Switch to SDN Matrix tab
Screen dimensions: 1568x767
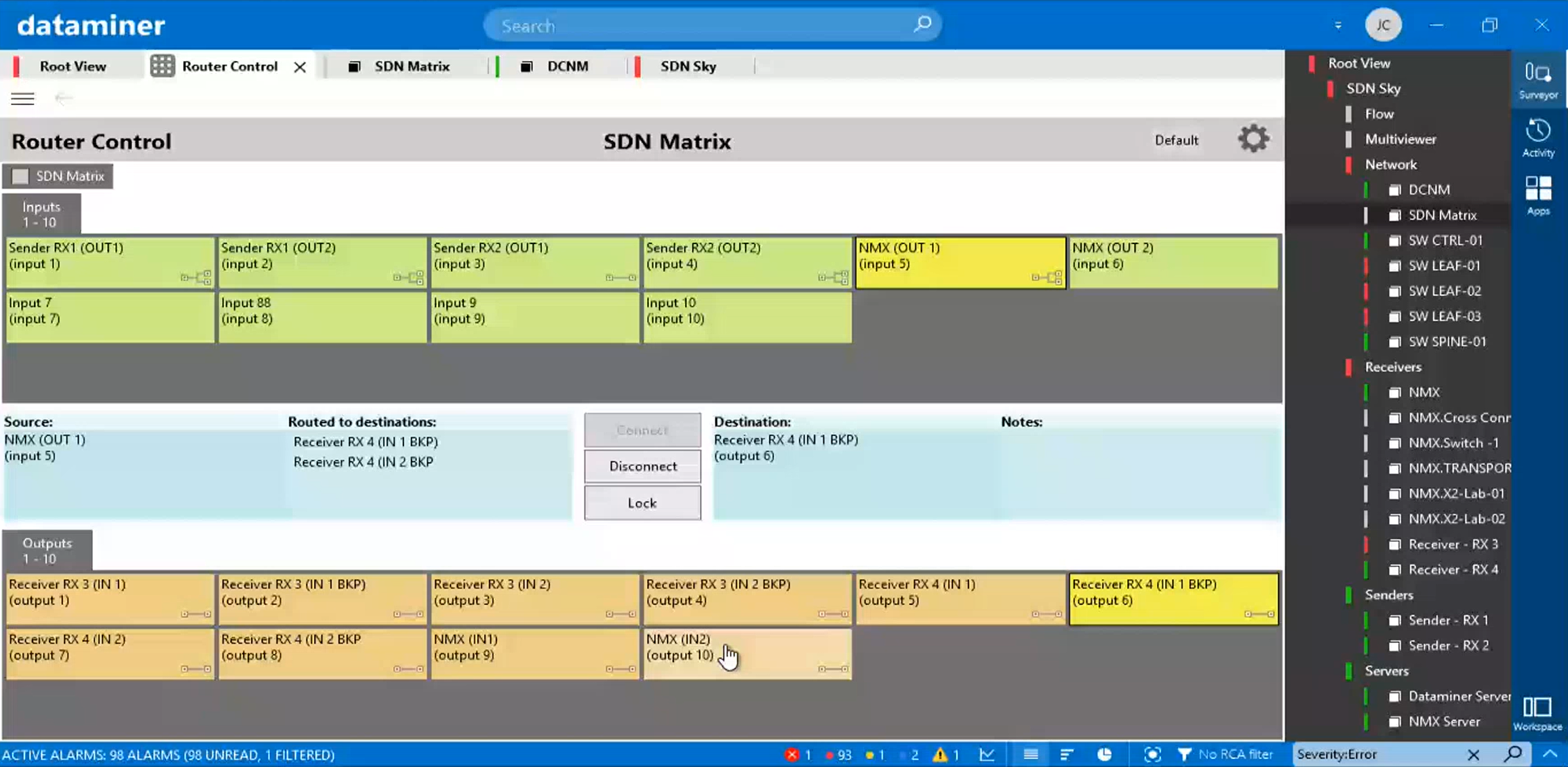[x=412, y=66]
